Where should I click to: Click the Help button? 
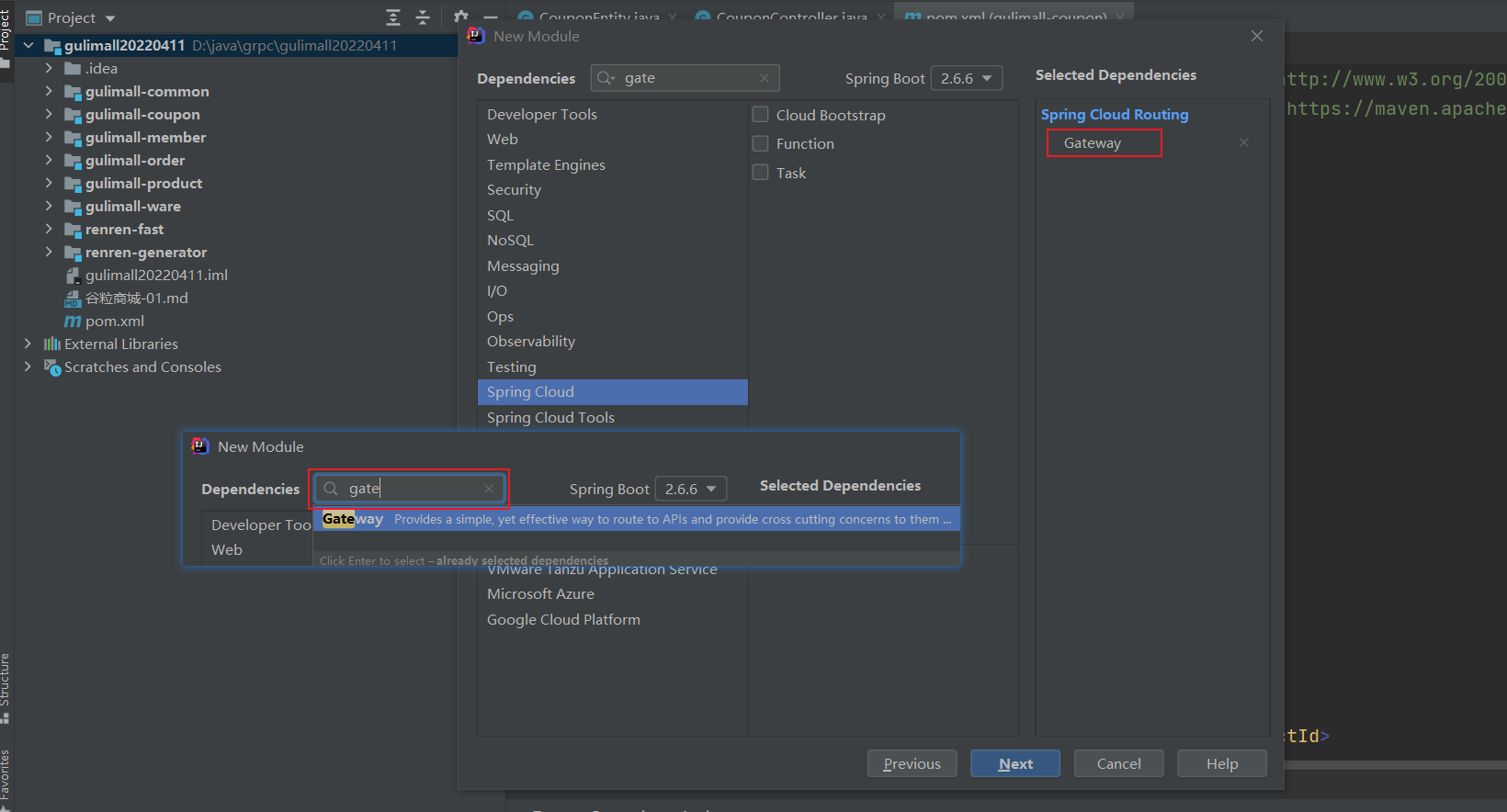click(x=1222, y=763)
